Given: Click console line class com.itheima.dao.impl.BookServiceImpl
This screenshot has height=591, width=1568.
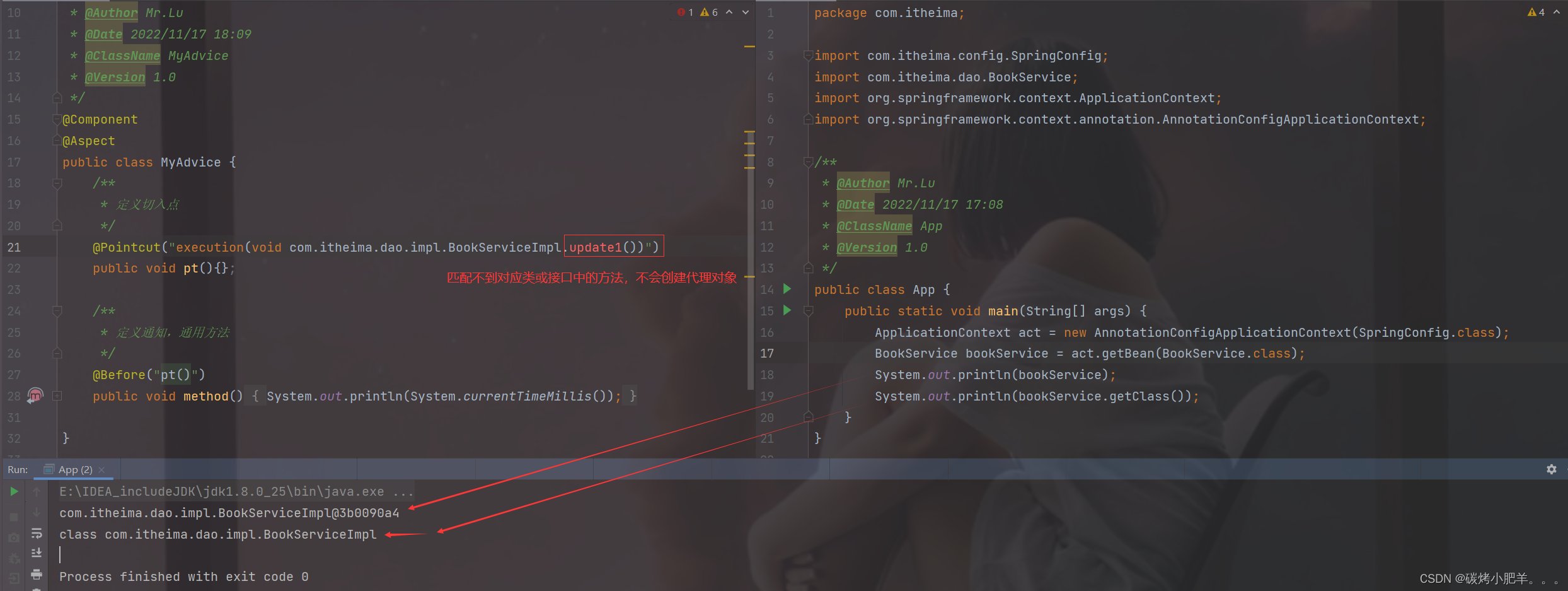Looking at the screenshot, I should point(218,534).
